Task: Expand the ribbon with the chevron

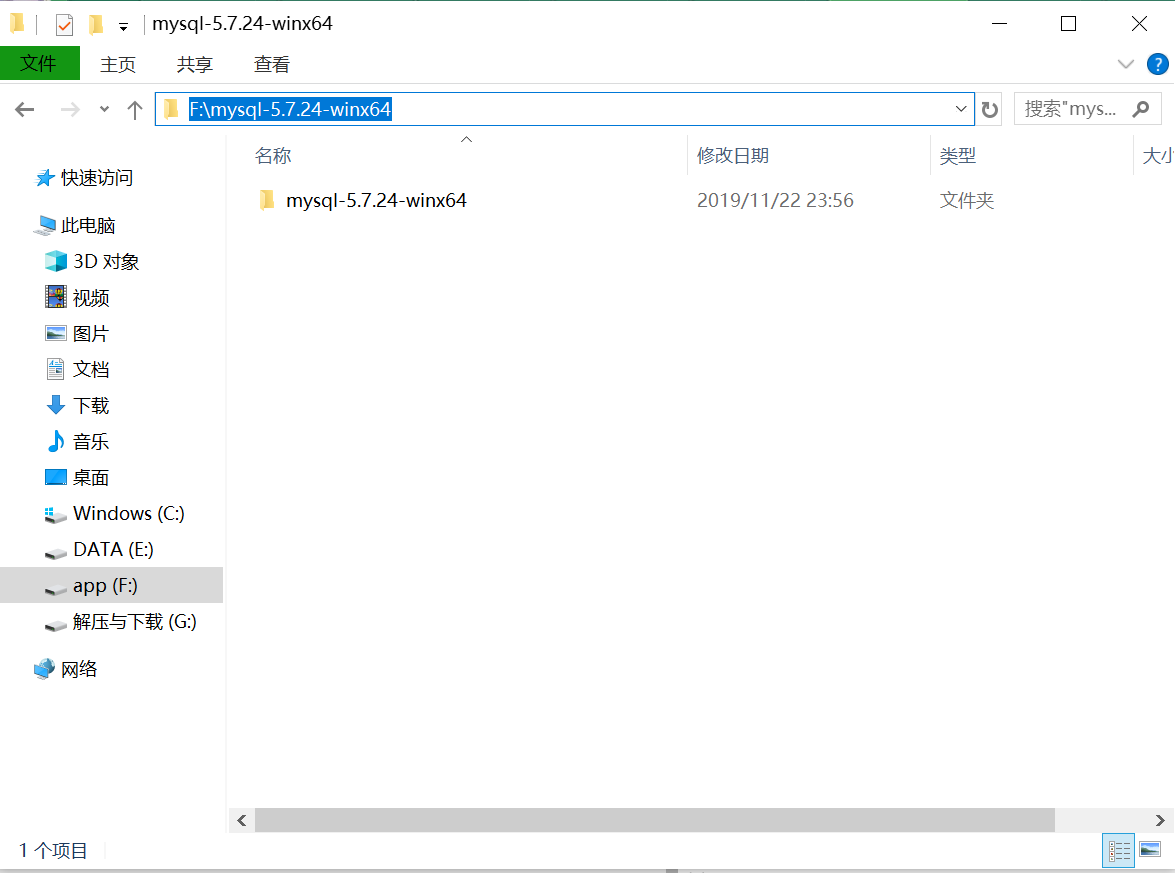Action: pos(1126,64)
